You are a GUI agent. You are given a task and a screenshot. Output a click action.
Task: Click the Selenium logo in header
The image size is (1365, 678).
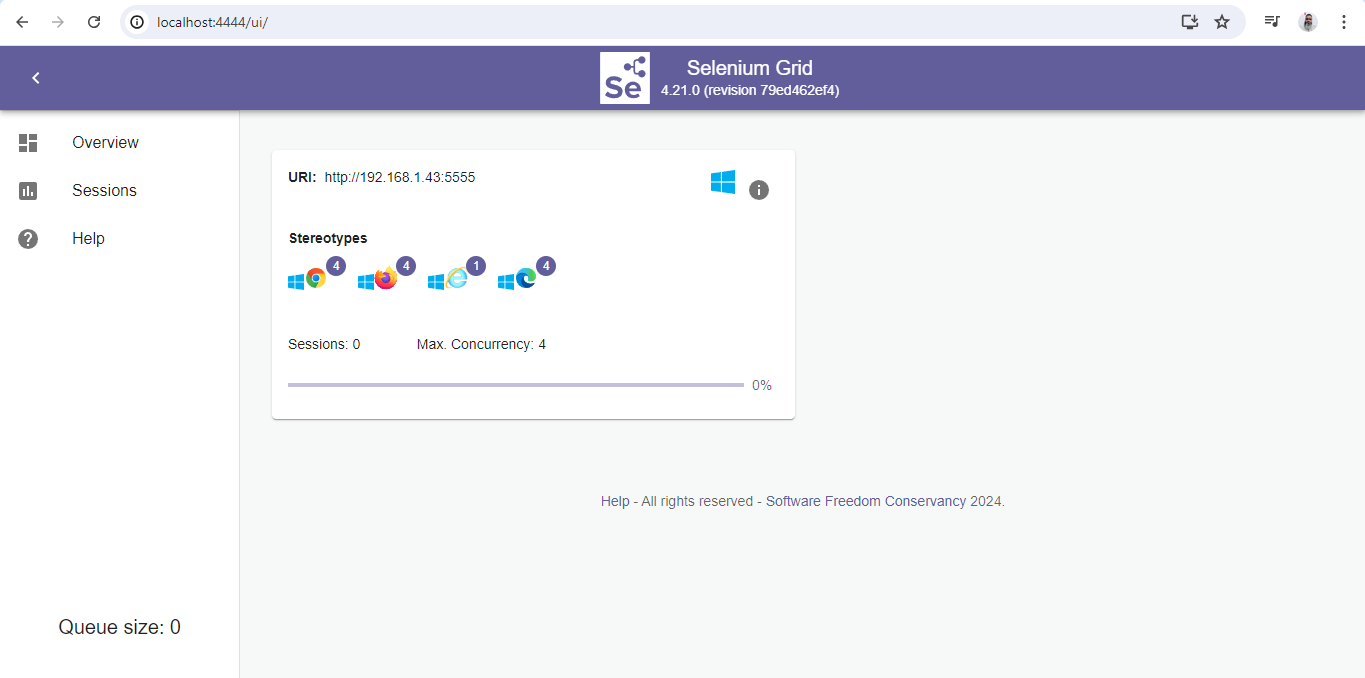(x=625, y=78)
